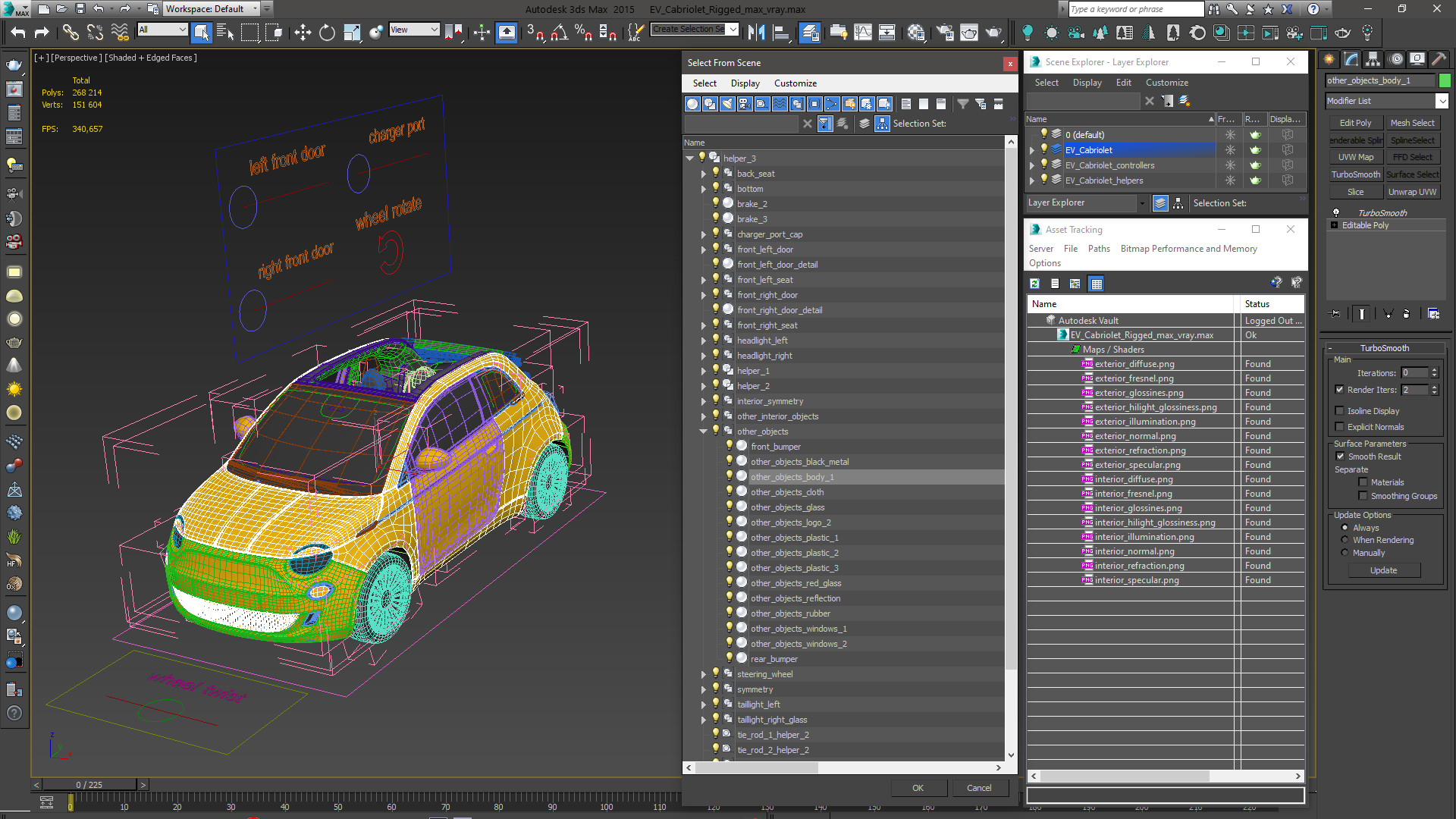Open Edit menu in Scene Explorer
This screenshot has height=819, width=1456.
[1123, 83]
